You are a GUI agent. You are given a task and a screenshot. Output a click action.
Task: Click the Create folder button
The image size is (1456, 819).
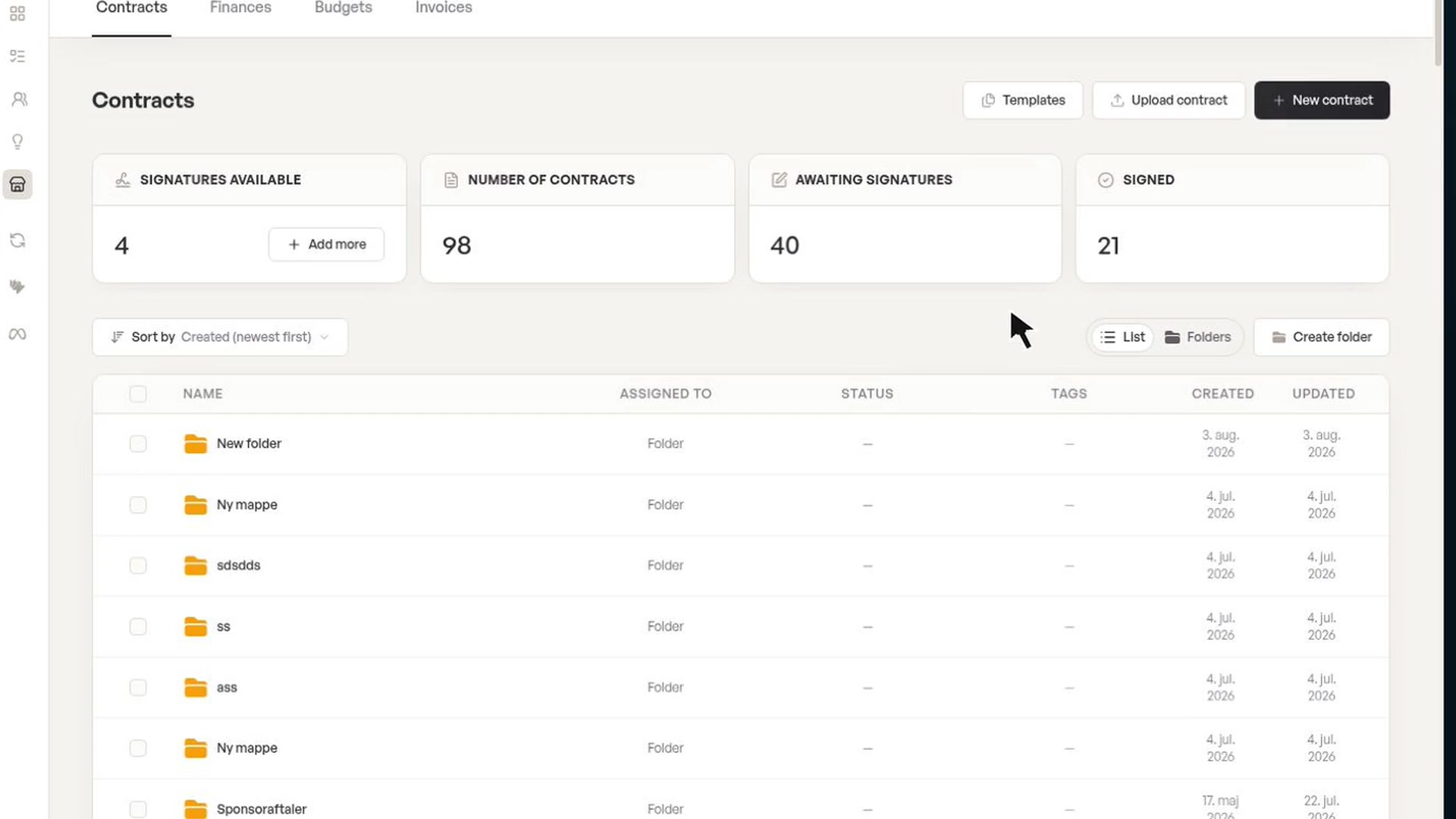click(x=1321, y=337)
